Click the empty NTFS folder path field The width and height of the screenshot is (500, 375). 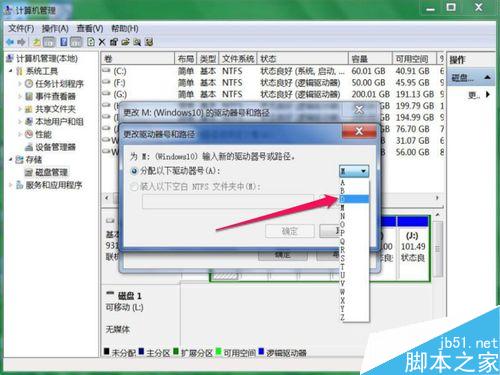click(228, 202)
